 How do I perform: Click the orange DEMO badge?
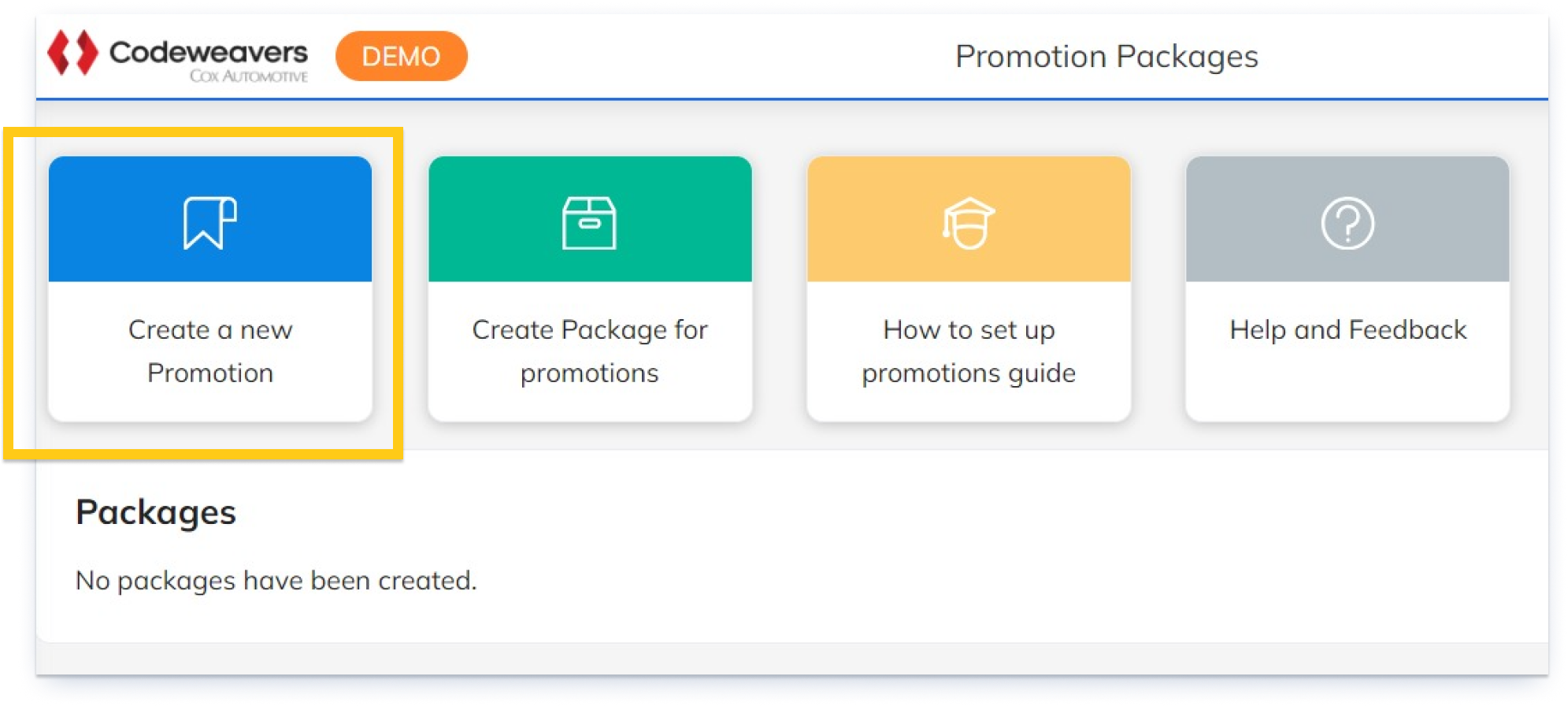[401, 56]
